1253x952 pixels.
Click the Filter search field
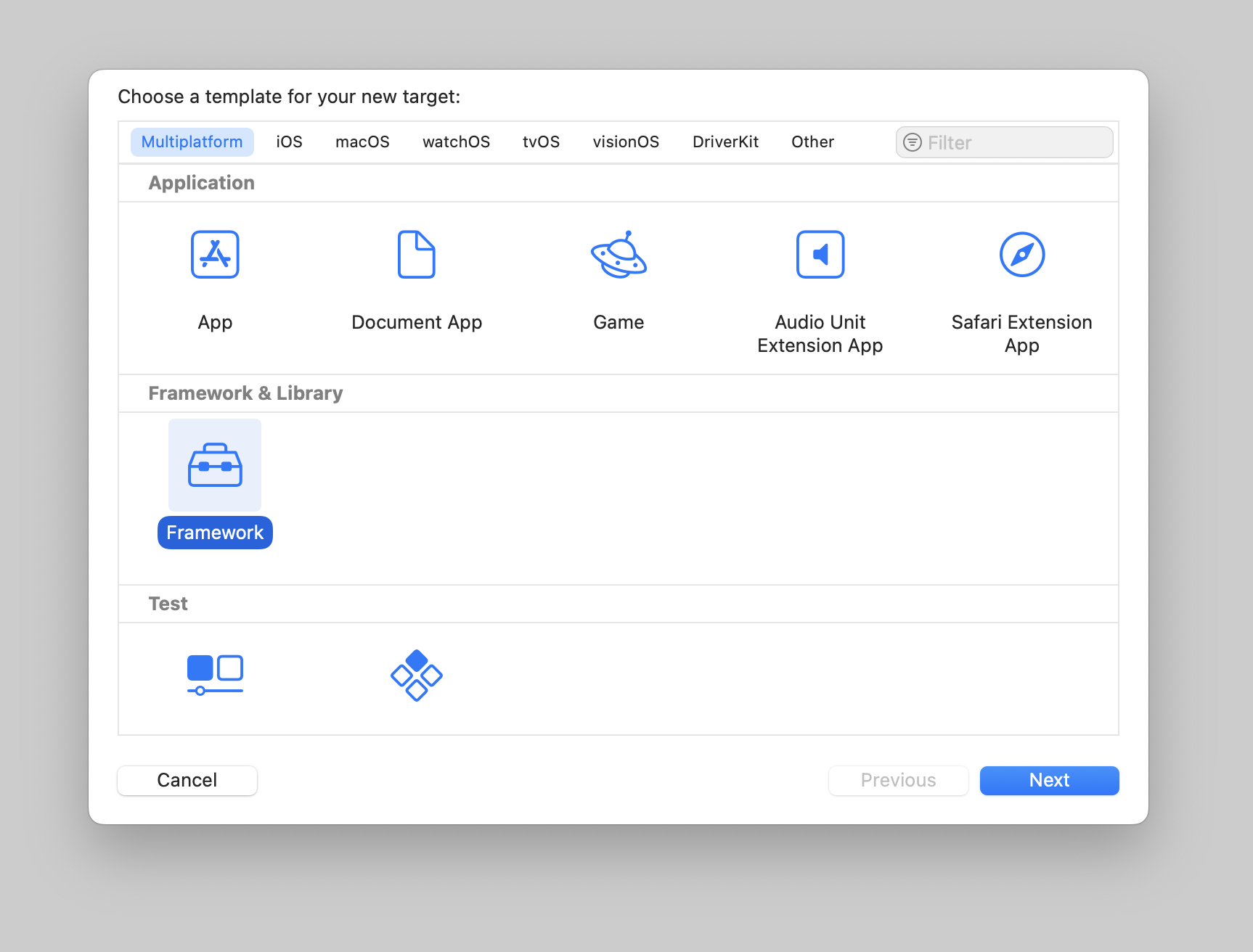(x=1003, y=141)
